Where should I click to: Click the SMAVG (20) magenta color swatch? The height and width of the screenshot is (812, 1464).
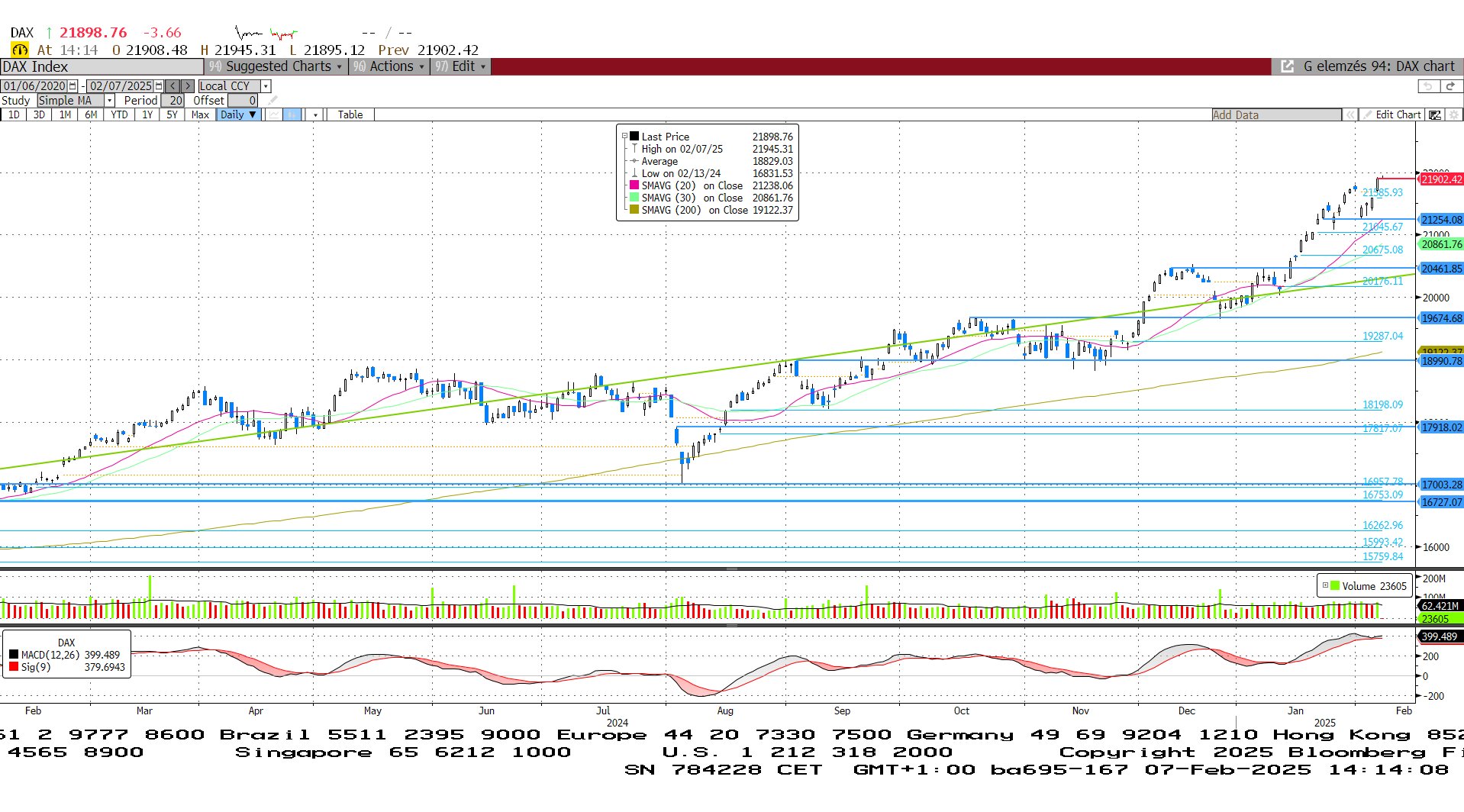click(x=634, y=185)
